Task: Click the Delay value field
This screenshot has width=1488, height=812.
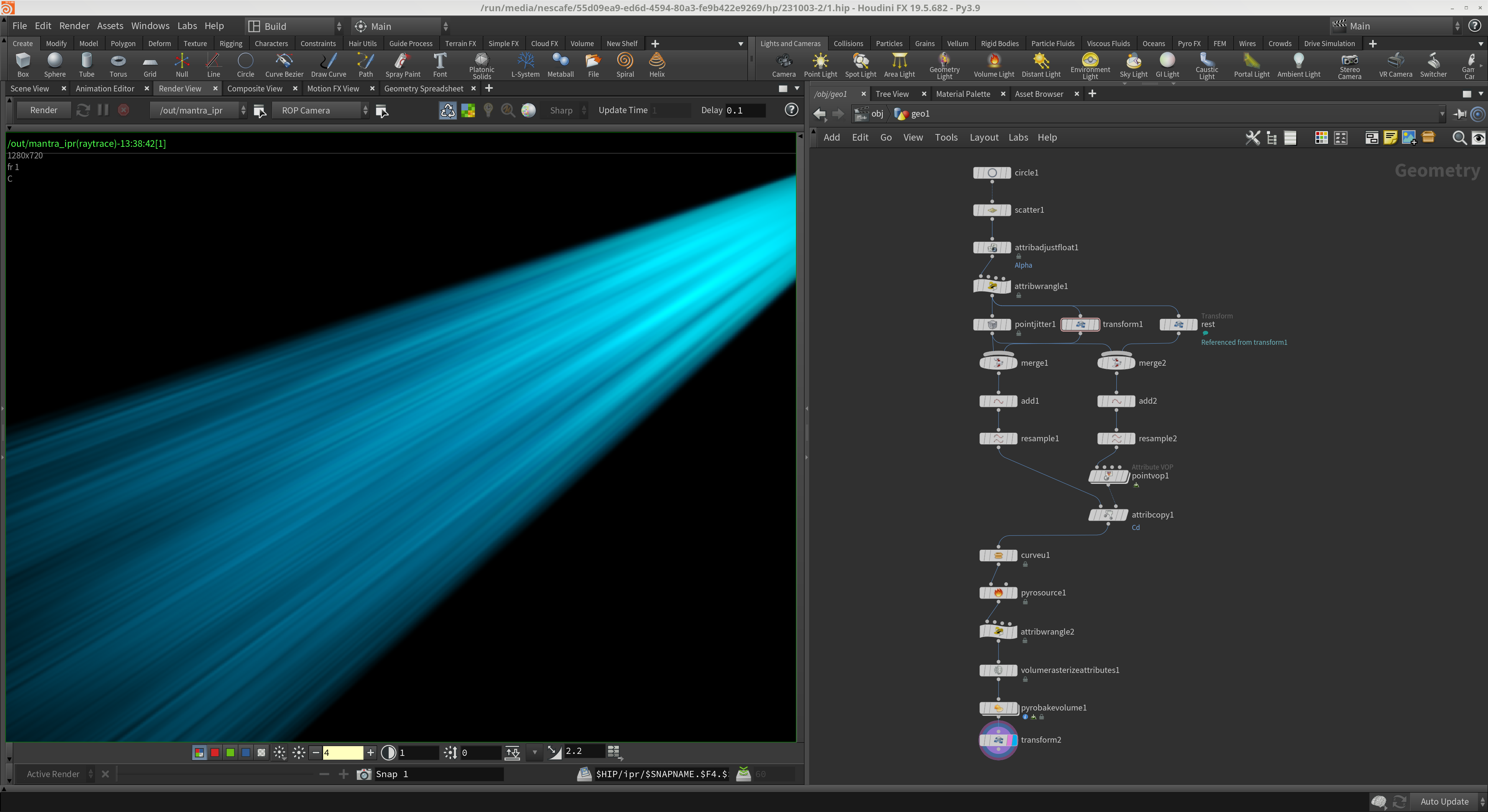Action: [745, 110]
